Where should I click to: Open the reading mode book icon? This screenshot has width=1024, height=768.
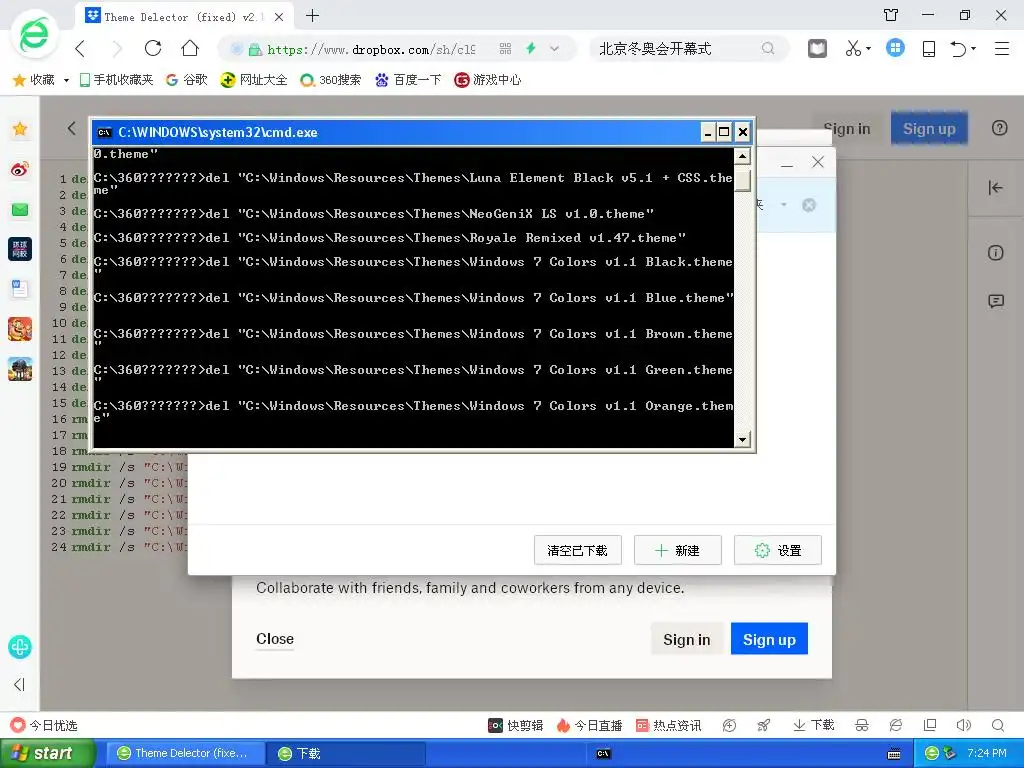(818, 49)
